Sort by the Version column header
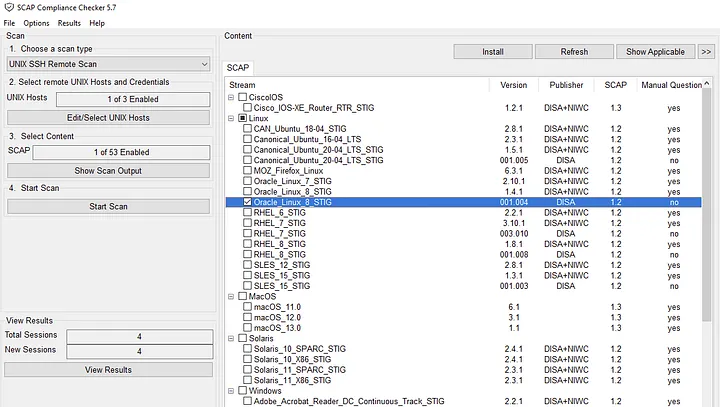Image resolution: width=720 pixels, height=407 pixels. click(x=513, y=85)
